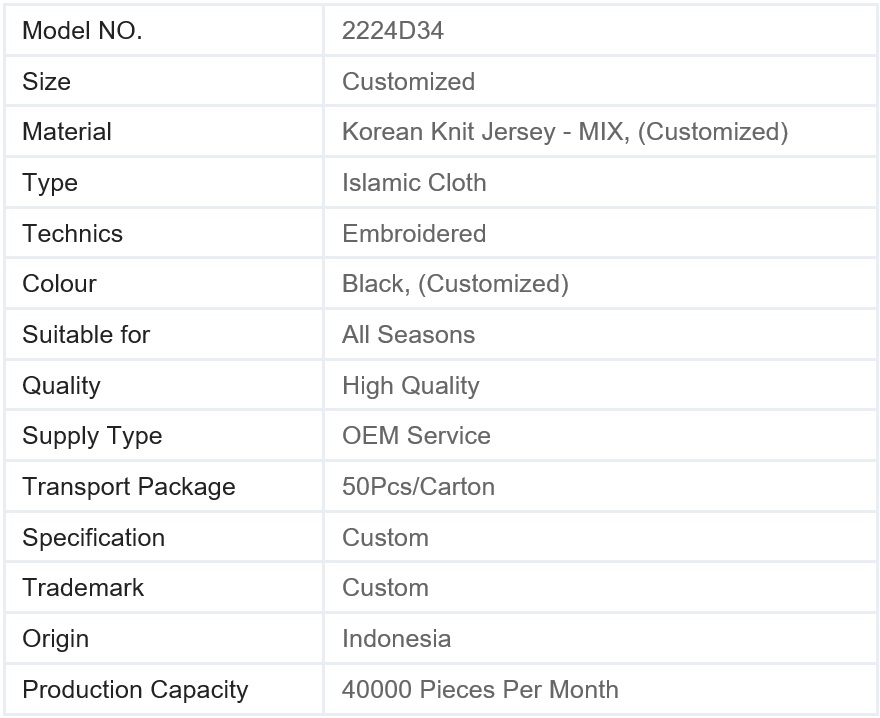Screen dimensions: 880x718
Task: Select the Specification value Custom
Action: coord(386,538)
